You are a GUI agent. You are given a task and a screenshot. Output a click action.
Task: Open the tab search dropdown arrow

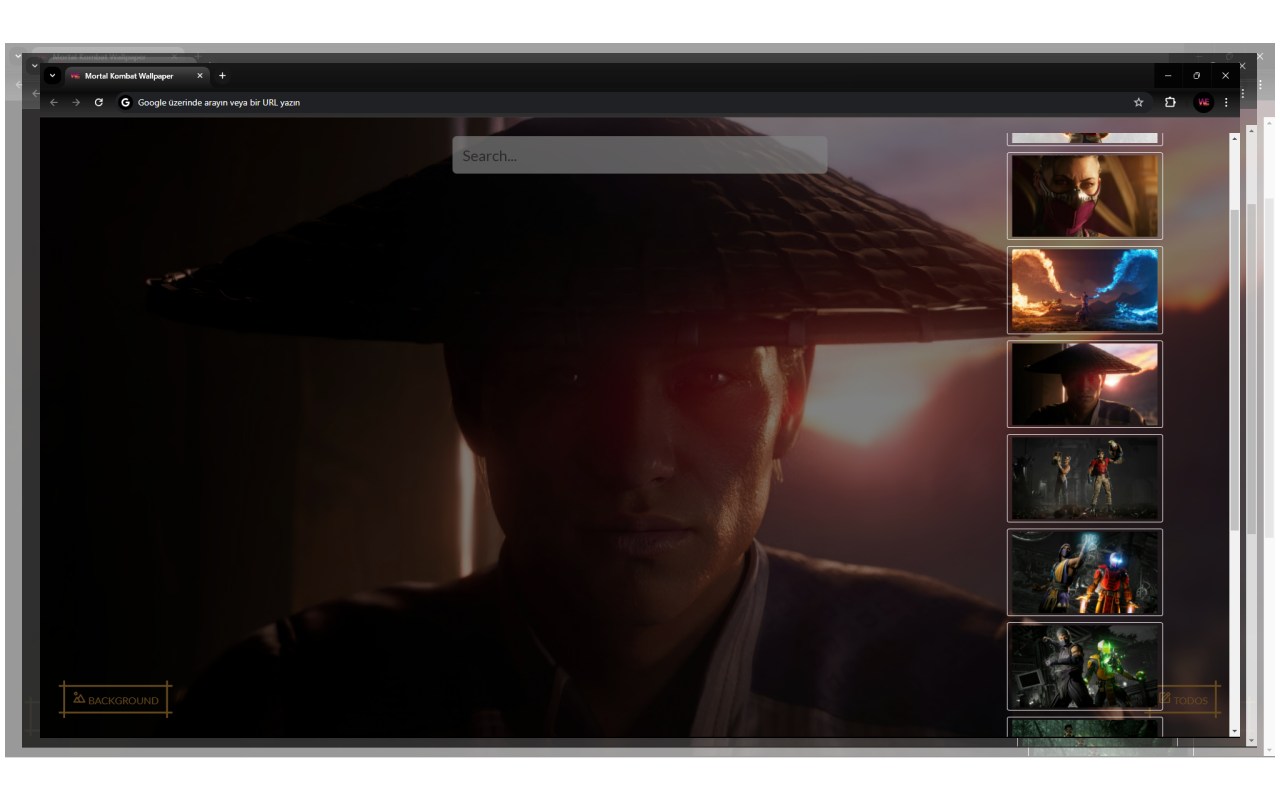click(x=53, y=76)
